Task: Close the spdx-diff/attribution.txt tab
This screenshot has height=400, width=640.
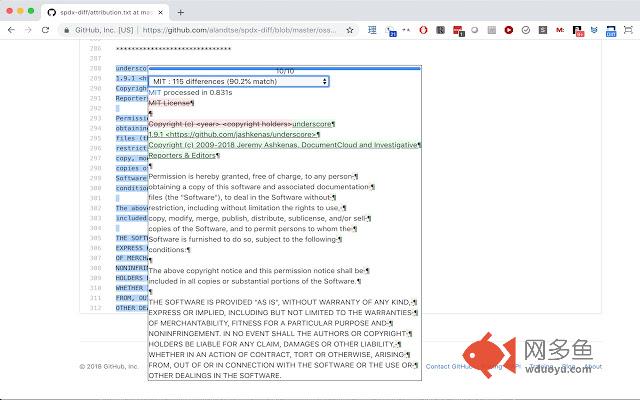Action: [x=160, y=12]
